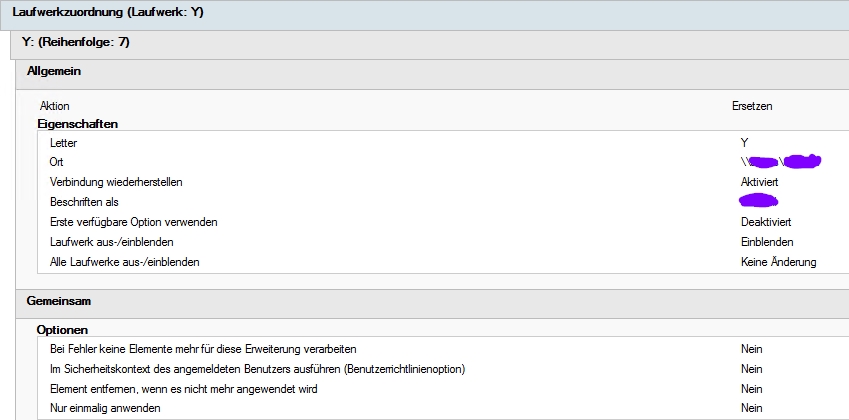Click the Ersetzen action value

(752, 106)
